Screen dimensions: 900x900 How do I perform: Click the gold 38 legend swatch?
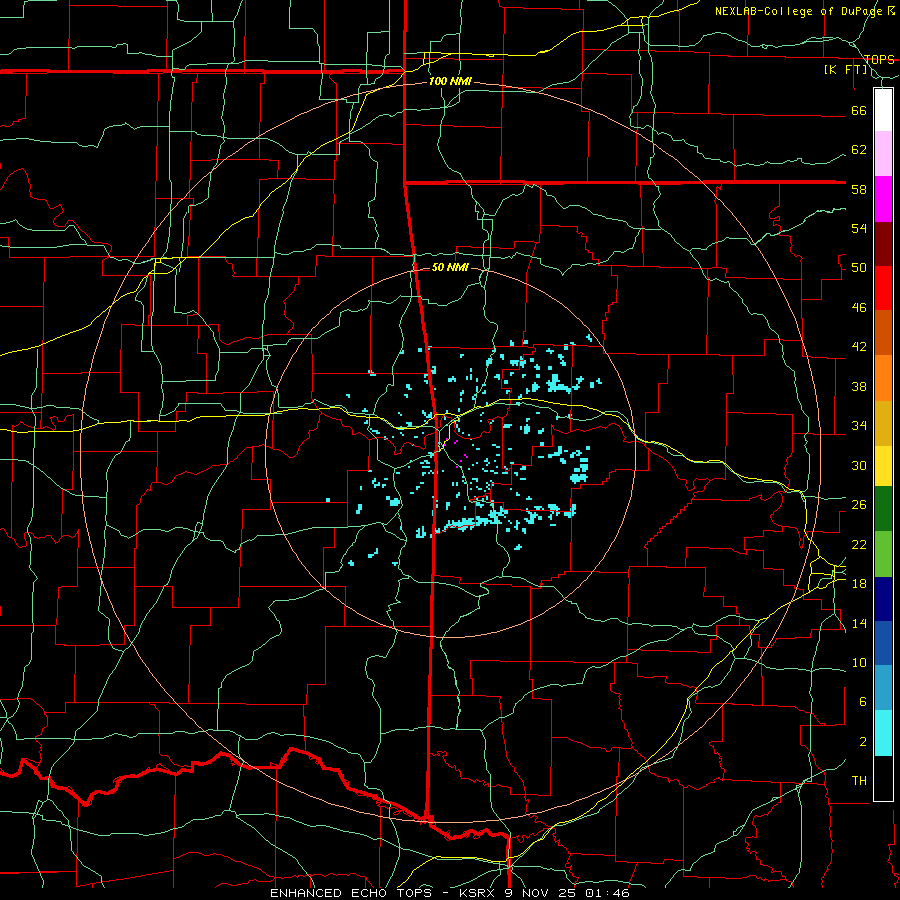(883, 423)
